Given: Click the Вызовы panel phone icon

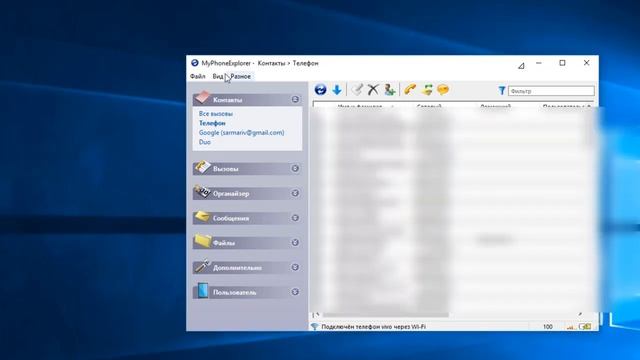Looking at the screenshot, I should [x=202, y=167].
